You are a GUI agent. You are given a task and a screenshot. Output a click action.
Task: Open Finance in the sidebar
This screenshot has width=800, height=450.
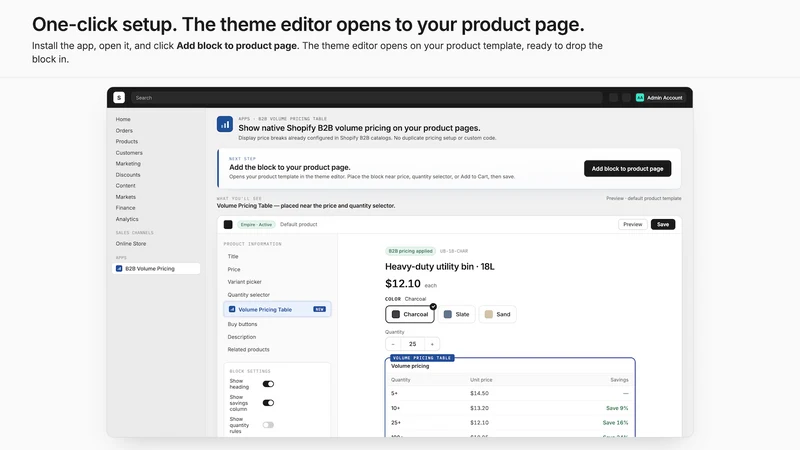(126, 208)
